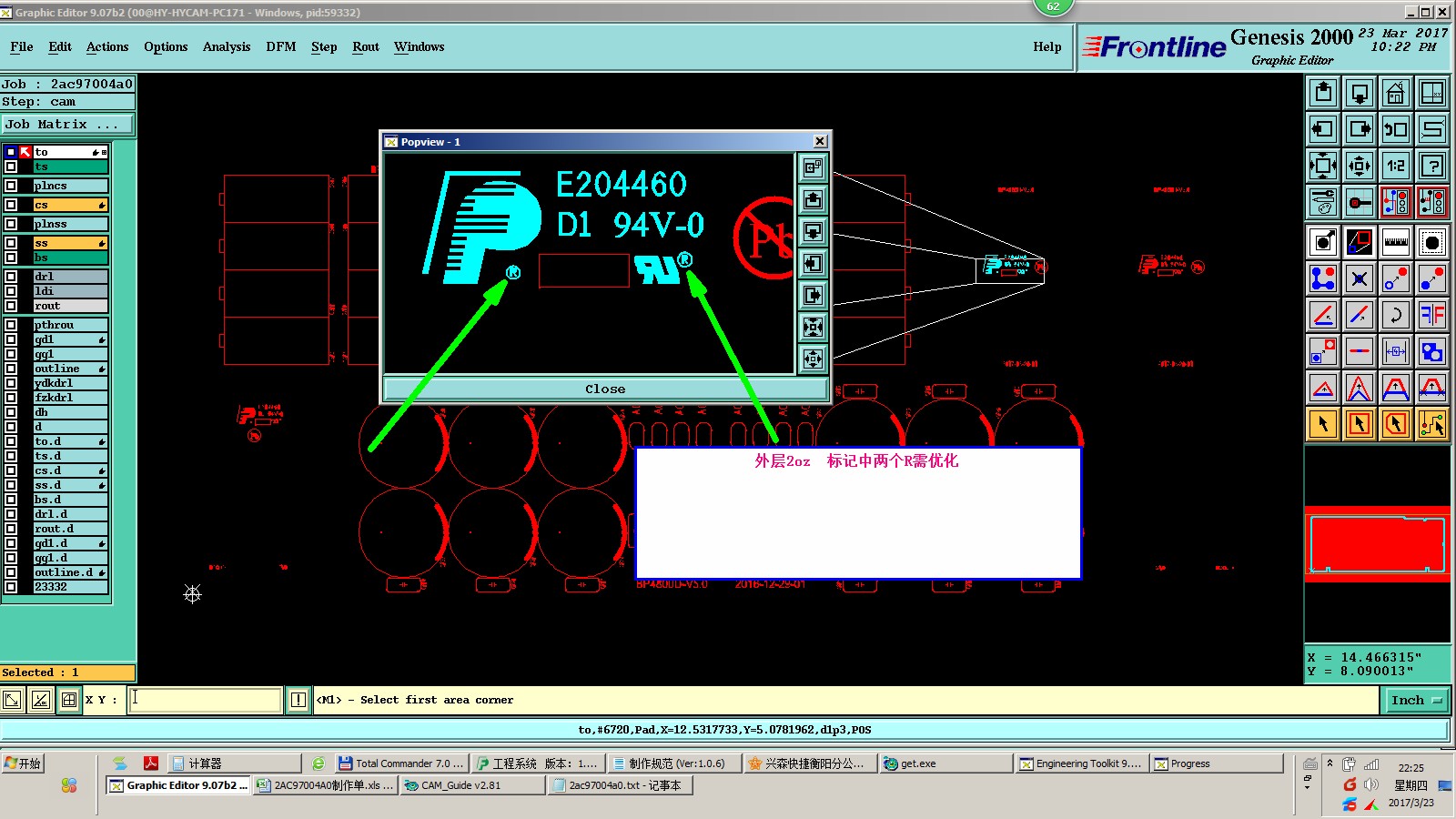
Task: Open the Windows menu
Action: (x=420, y=46)
